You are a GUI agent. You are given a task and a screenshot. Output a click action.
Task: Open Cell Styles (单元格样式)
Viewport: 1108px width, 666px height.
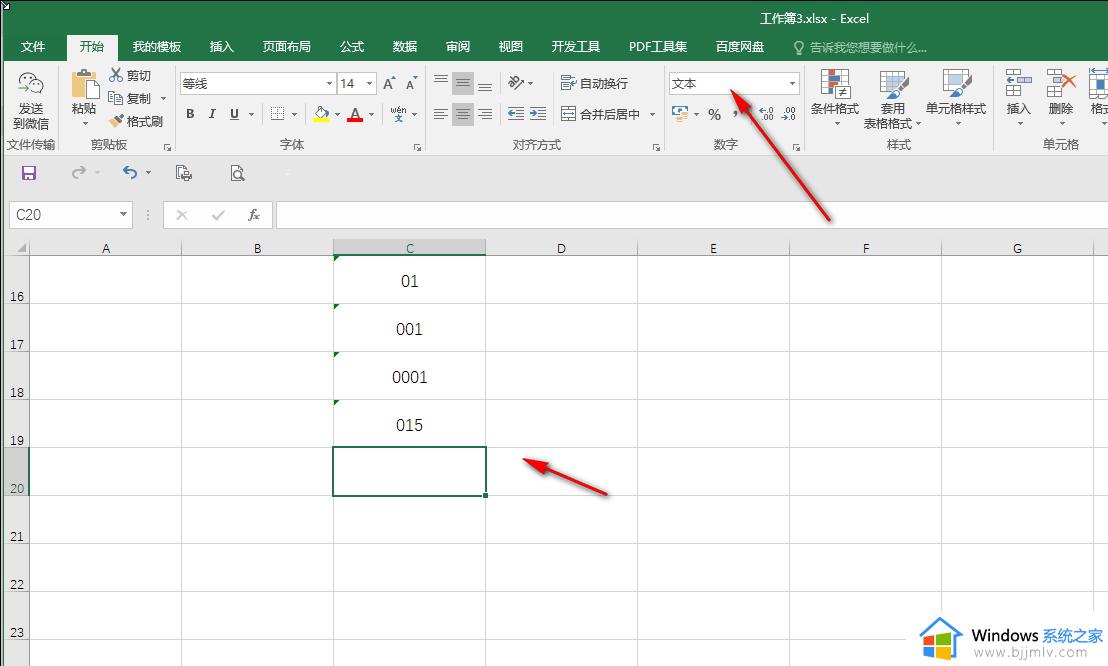coord(956,98)
